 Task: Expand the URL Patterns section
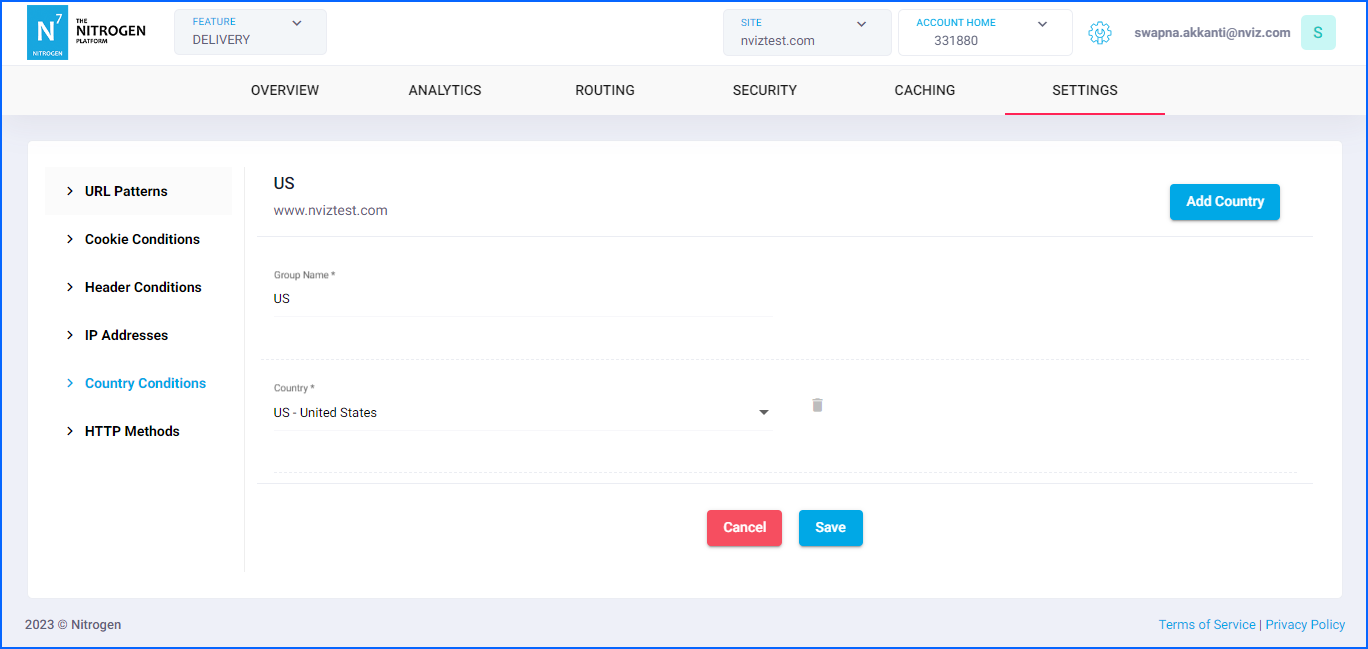click(126, 191)
